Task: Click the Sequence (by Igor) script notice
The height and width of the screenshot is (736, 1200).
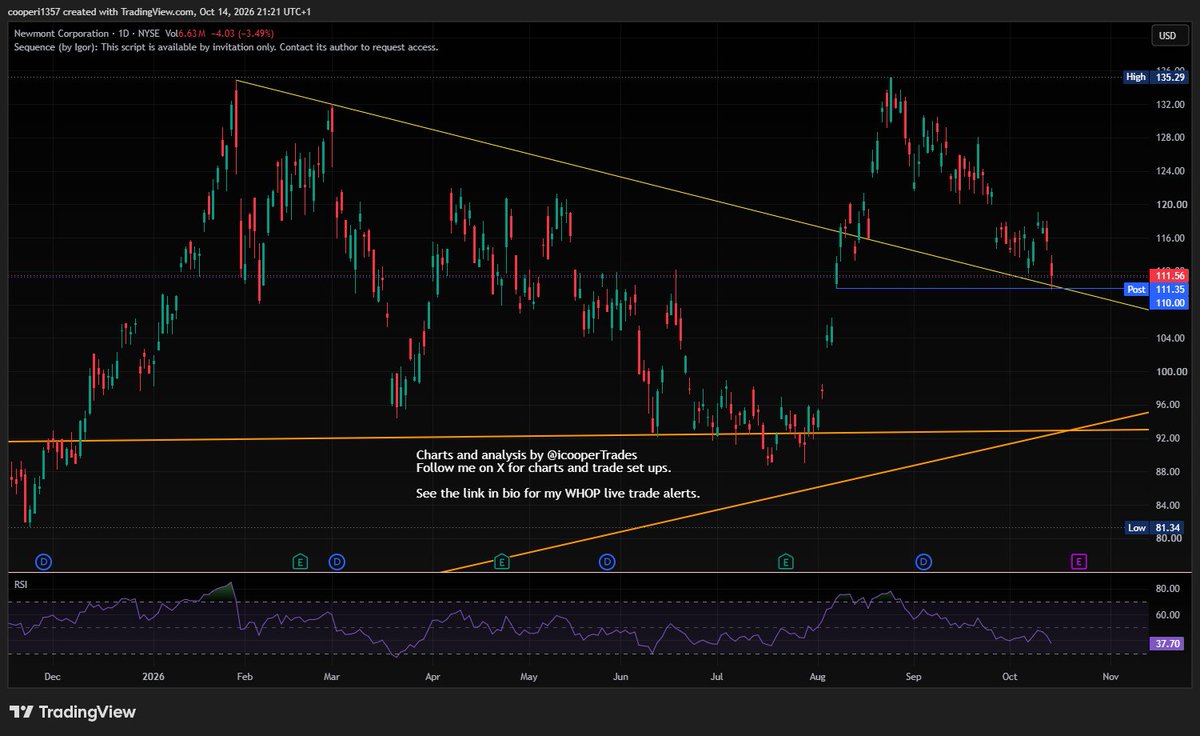Action: (x=225, y=47)
